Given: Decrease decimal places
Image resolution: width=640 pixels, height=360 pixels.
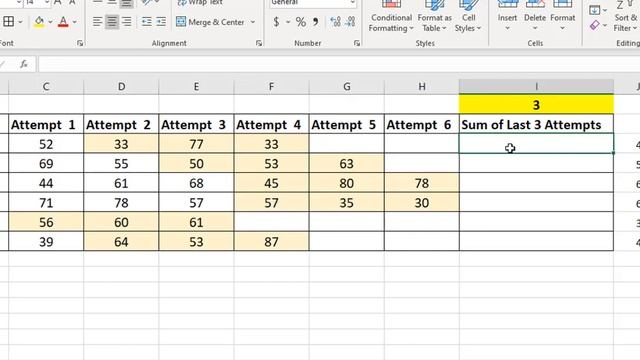Looking at the screenshot, I should [x=350, y=22].
